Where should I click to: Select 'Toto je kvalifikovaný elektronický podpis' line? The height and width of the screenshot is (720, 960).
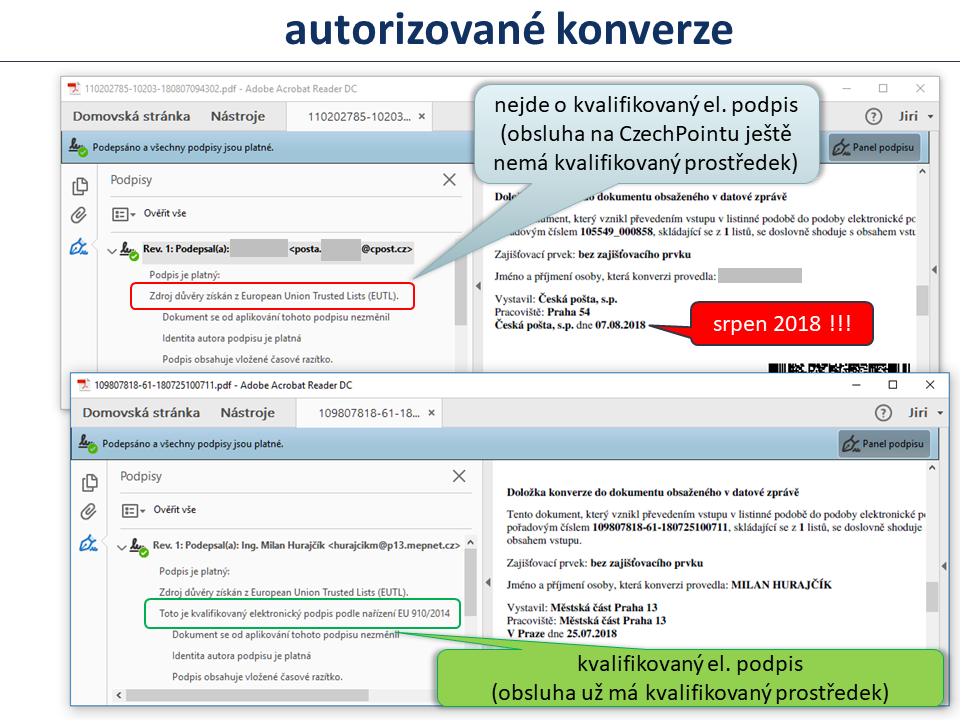point(304,613)
